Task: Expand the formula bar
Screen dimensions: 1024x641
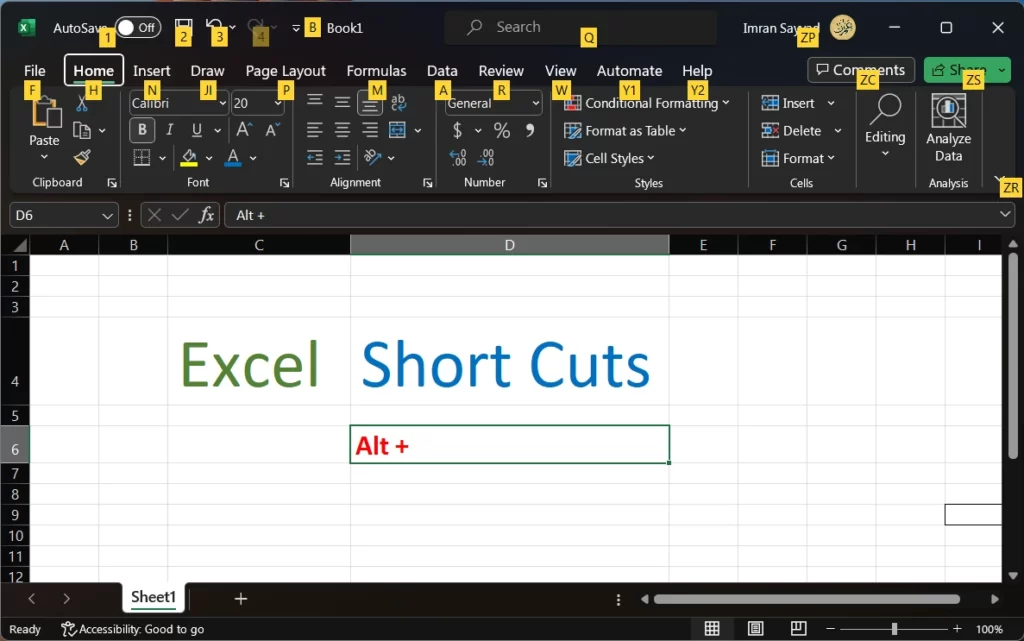Action: pyautogui.click(x=1005, y=214)
